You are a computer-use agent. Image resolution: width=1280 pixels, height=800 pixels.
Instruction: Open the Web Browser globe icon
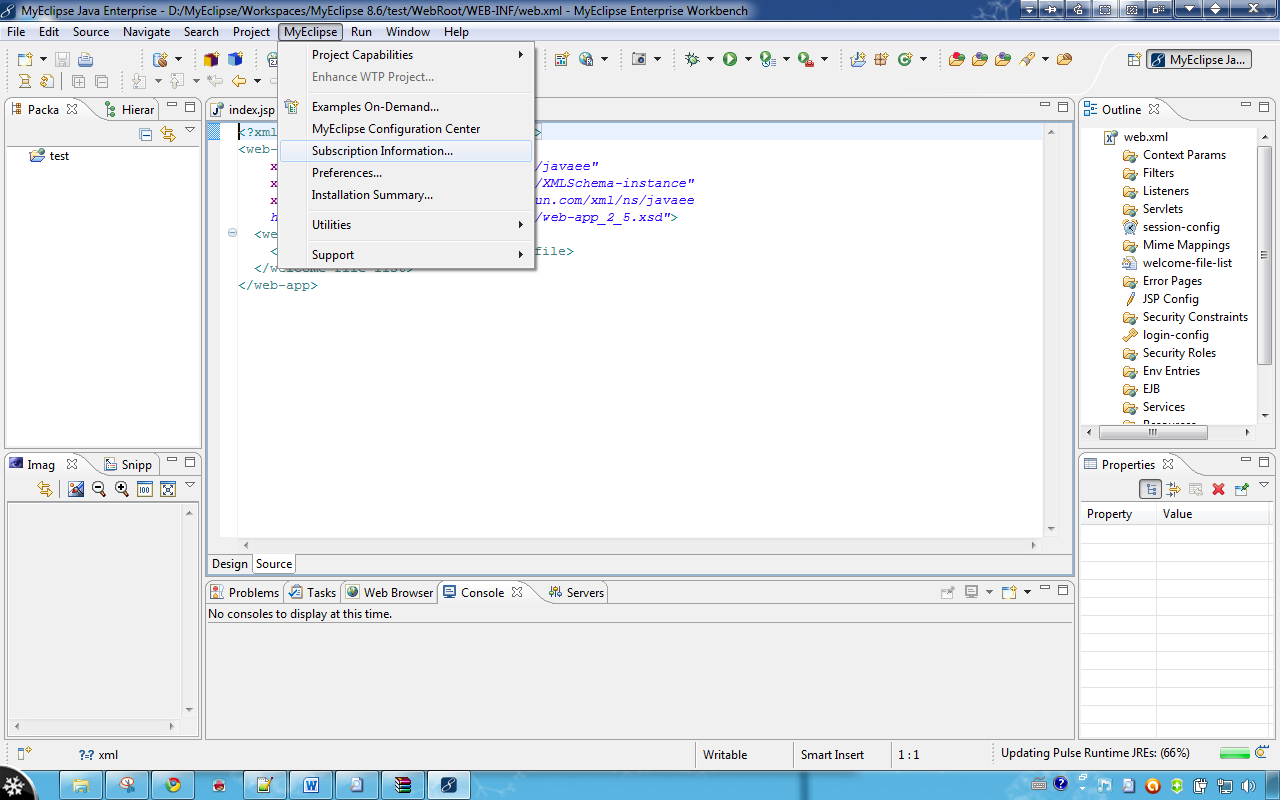click(585, 59)
